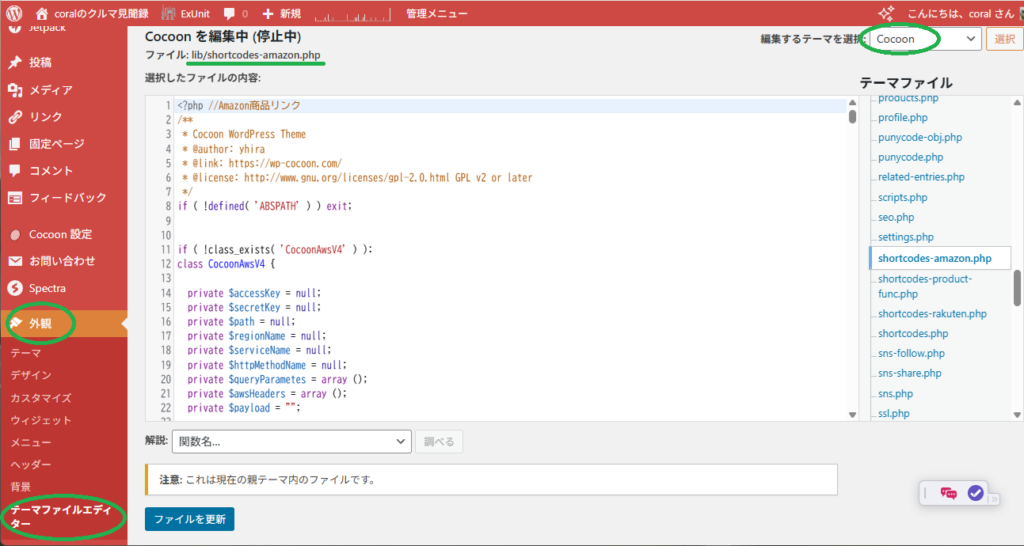1024x546 pixels.
Task: Click the 選択 button
Action: click(1004, 39)
